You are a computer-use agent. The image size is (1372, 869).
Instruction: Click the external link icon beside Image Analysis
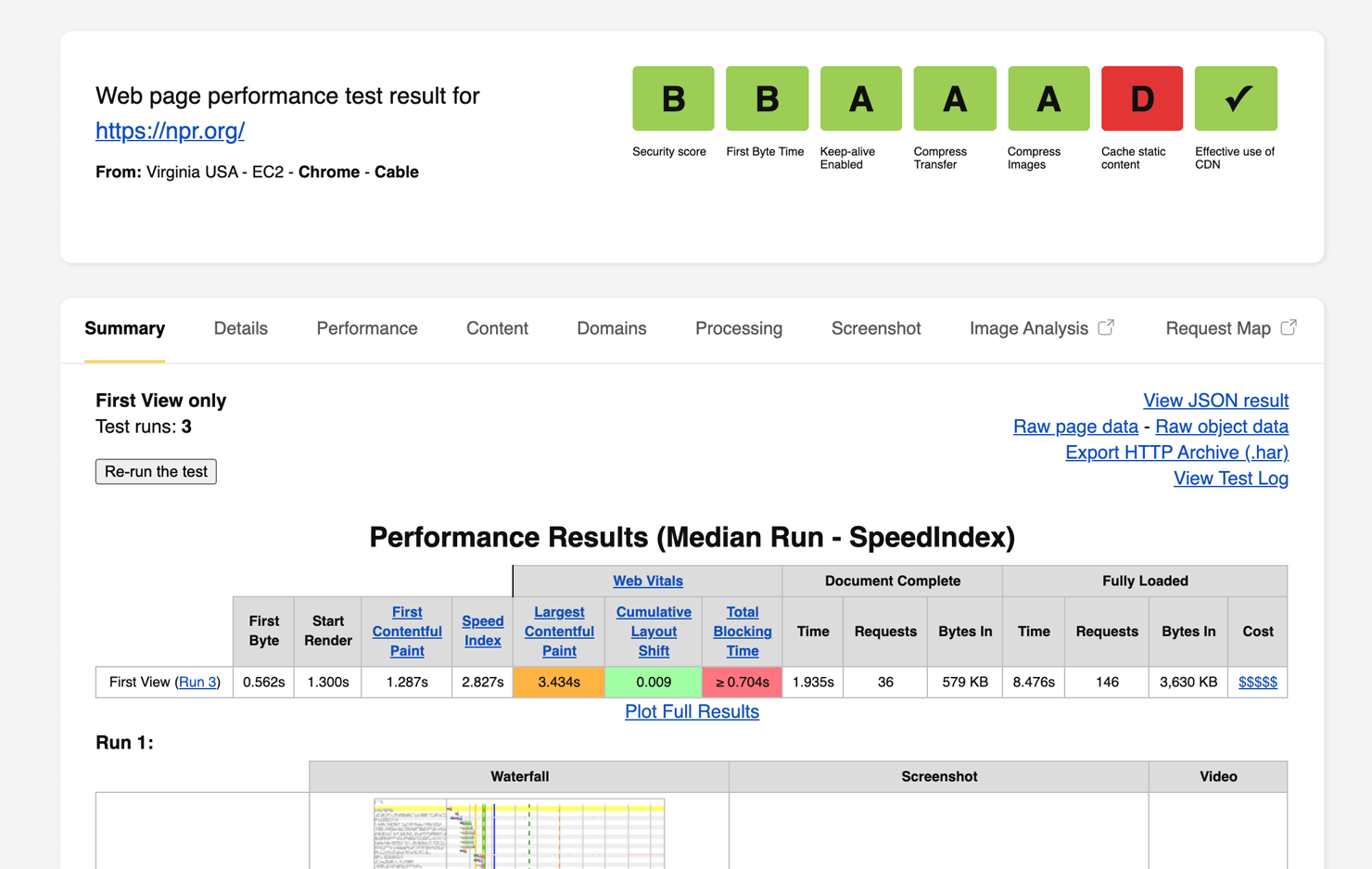click(1106, 327)
